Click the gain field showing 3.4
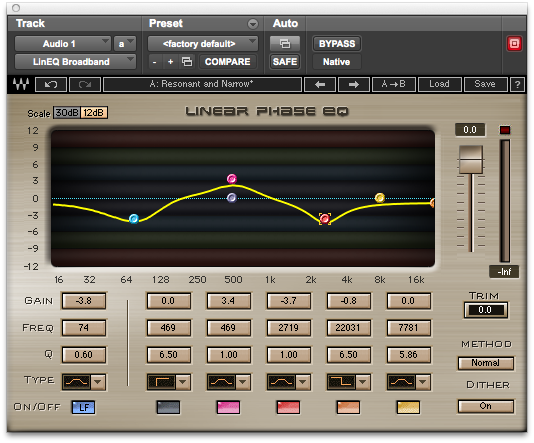534x443 pixels. click(x=229, y=301)
